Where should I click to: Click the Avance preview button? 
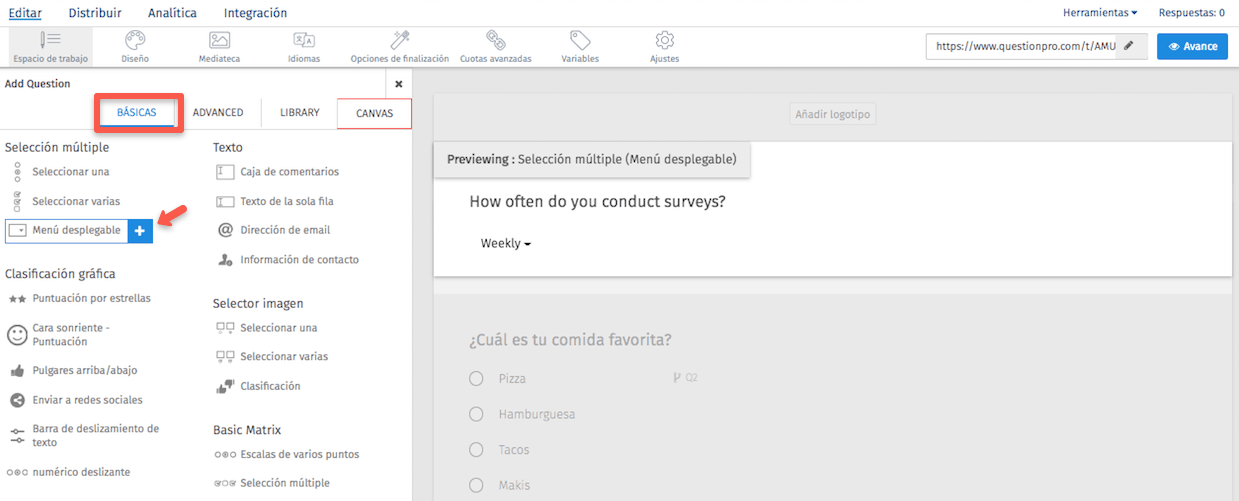[1192, 46]
